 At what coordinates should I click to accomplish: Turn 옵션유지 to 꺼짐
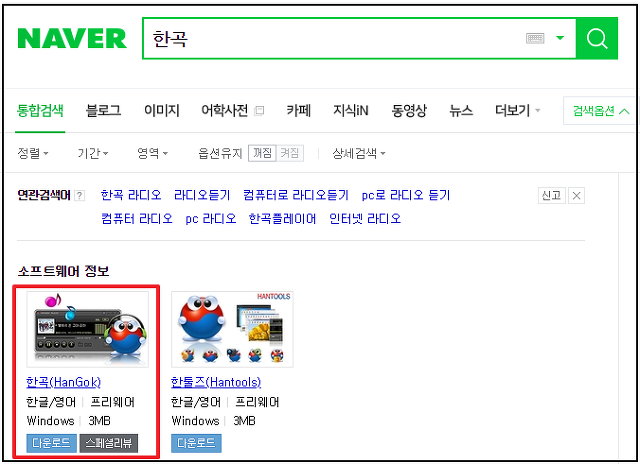pos(262,153)
